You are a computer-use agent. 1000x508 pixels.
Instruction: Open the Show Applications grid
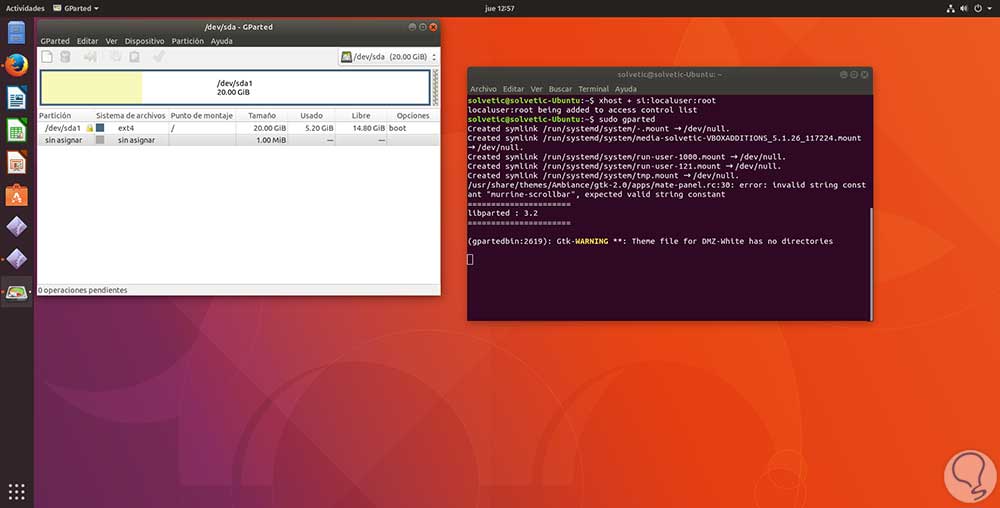pyautogui.click(x=16, y=491)
